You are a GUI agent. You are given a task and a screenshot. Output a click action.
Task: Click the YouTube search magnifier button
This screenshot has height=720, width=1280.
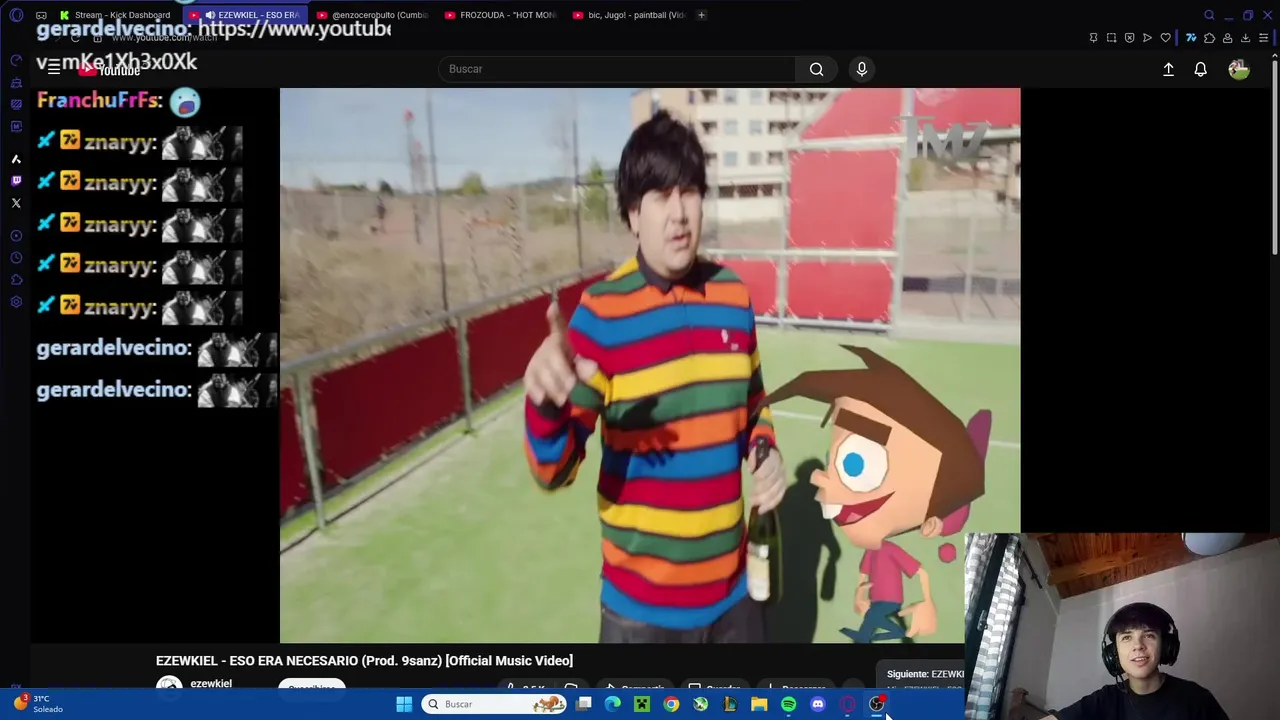(x=817, y=69)
